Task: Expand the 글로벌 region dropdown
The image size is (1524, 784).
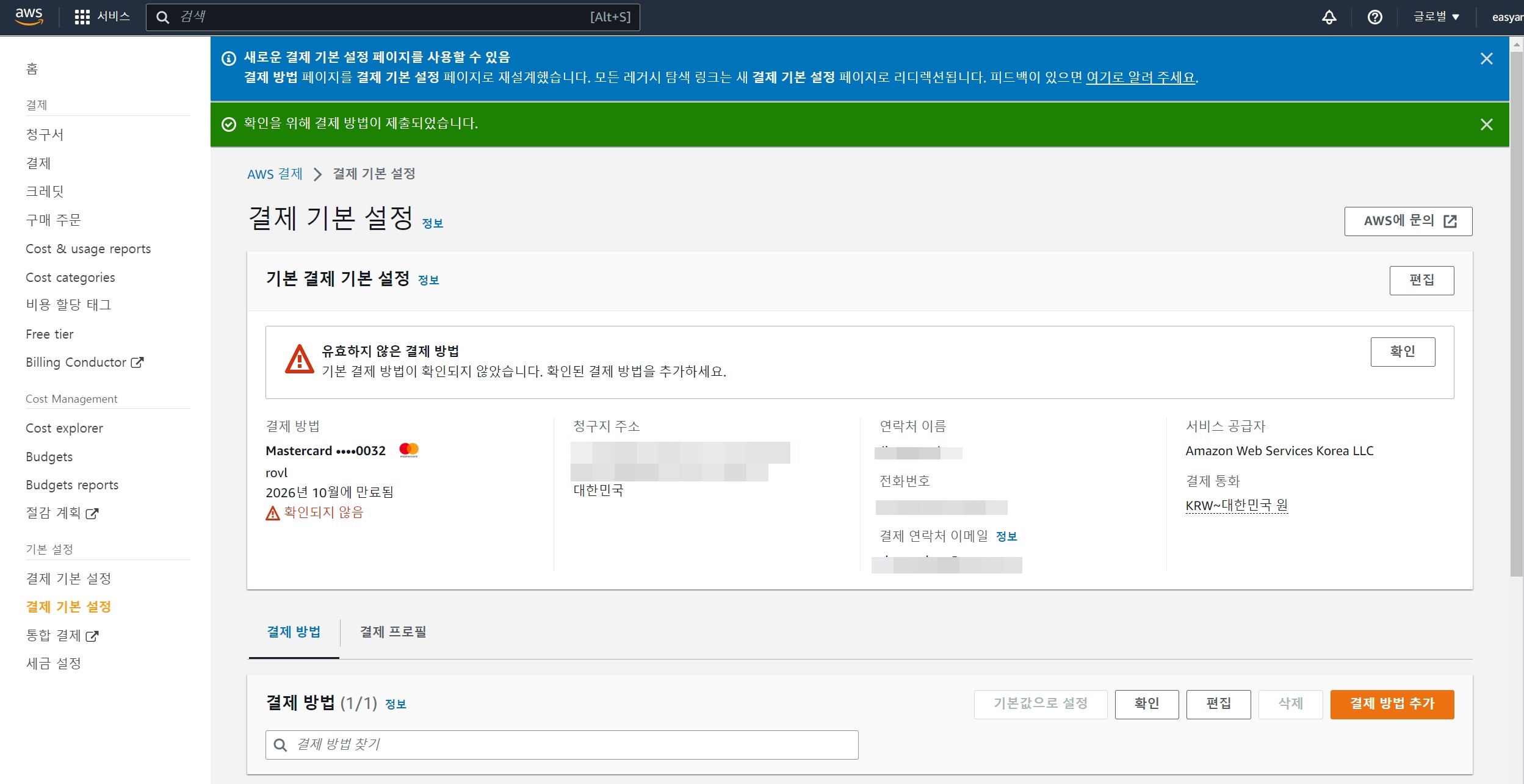Action: pyautogui.click(x=1436, y=17)
